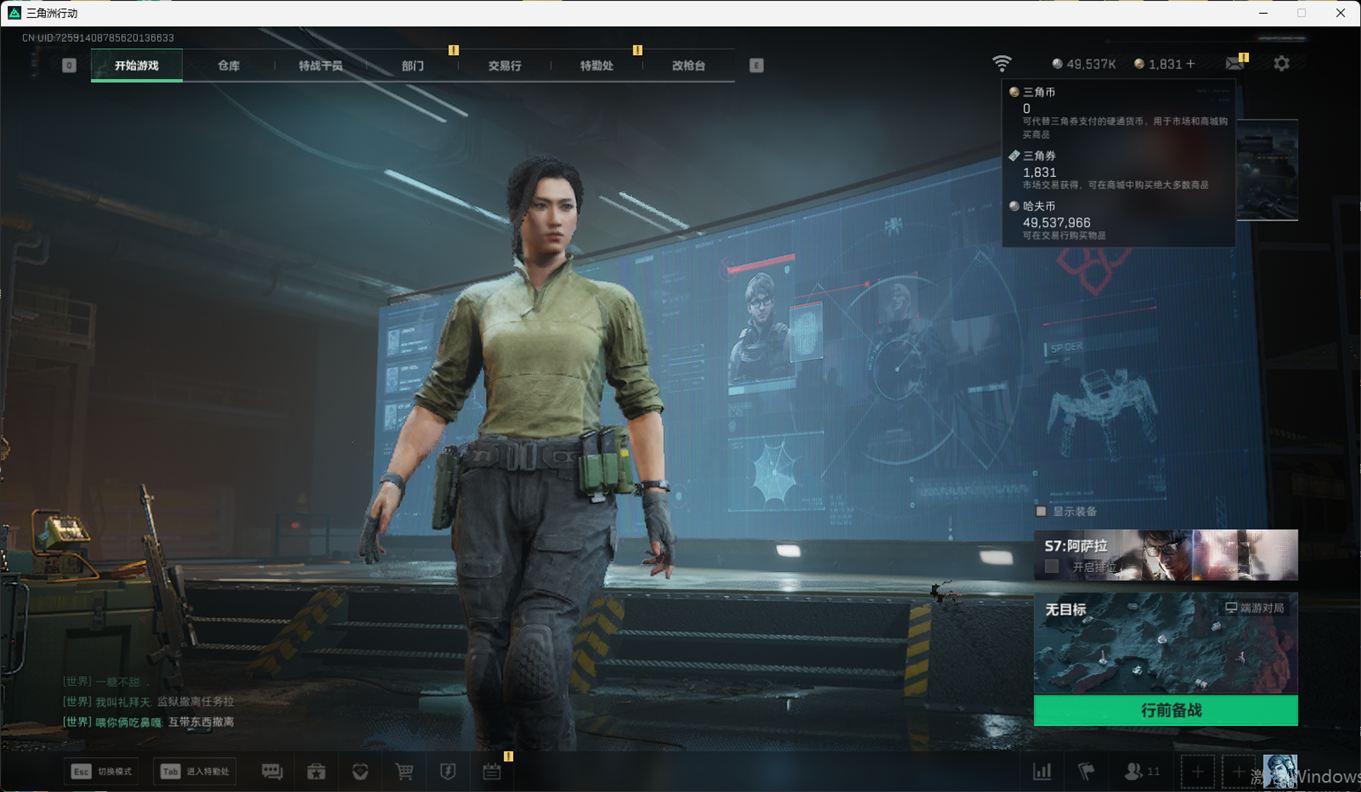
Task: Open game settings gear icon
Action: pyautogui.click(x=1281, y=64)
